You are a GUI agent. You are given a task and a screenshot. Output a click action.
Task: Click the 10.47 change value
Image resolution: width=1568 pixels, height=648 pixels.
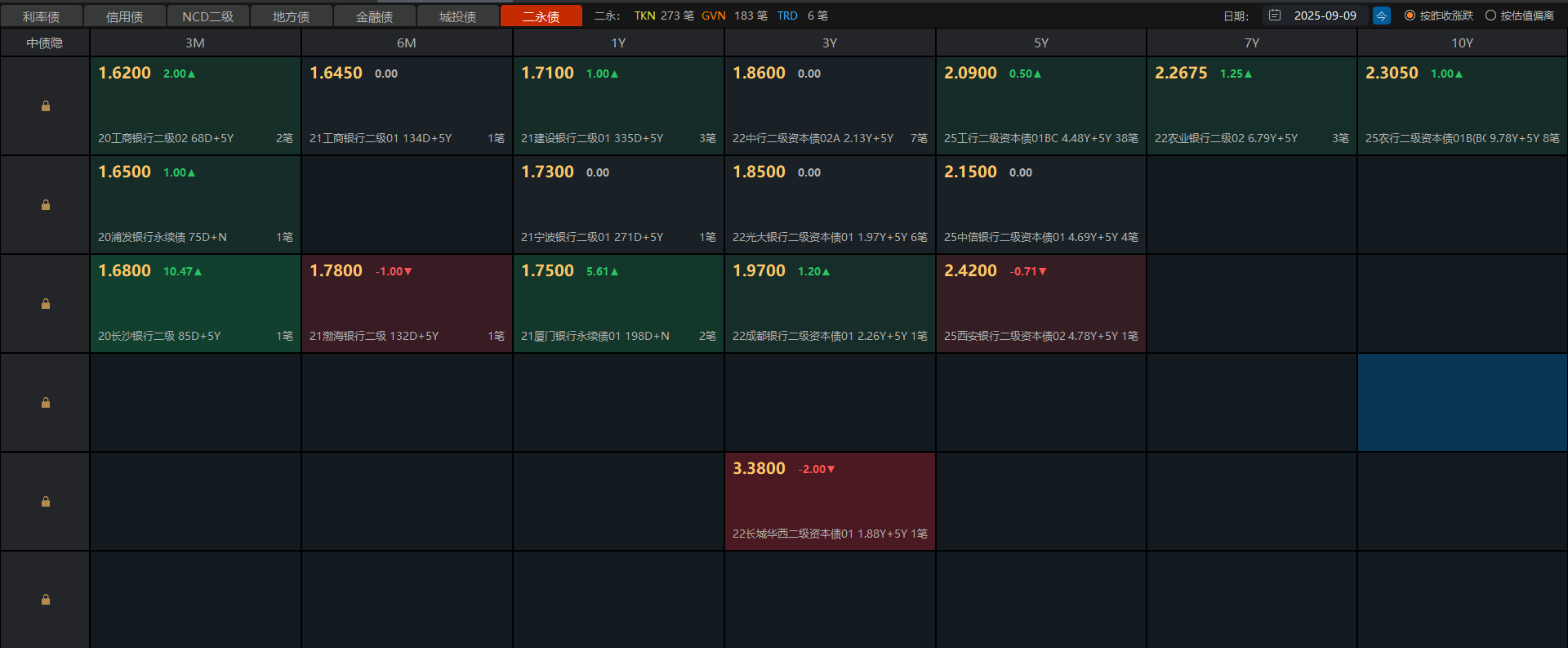tap(182, 271)
